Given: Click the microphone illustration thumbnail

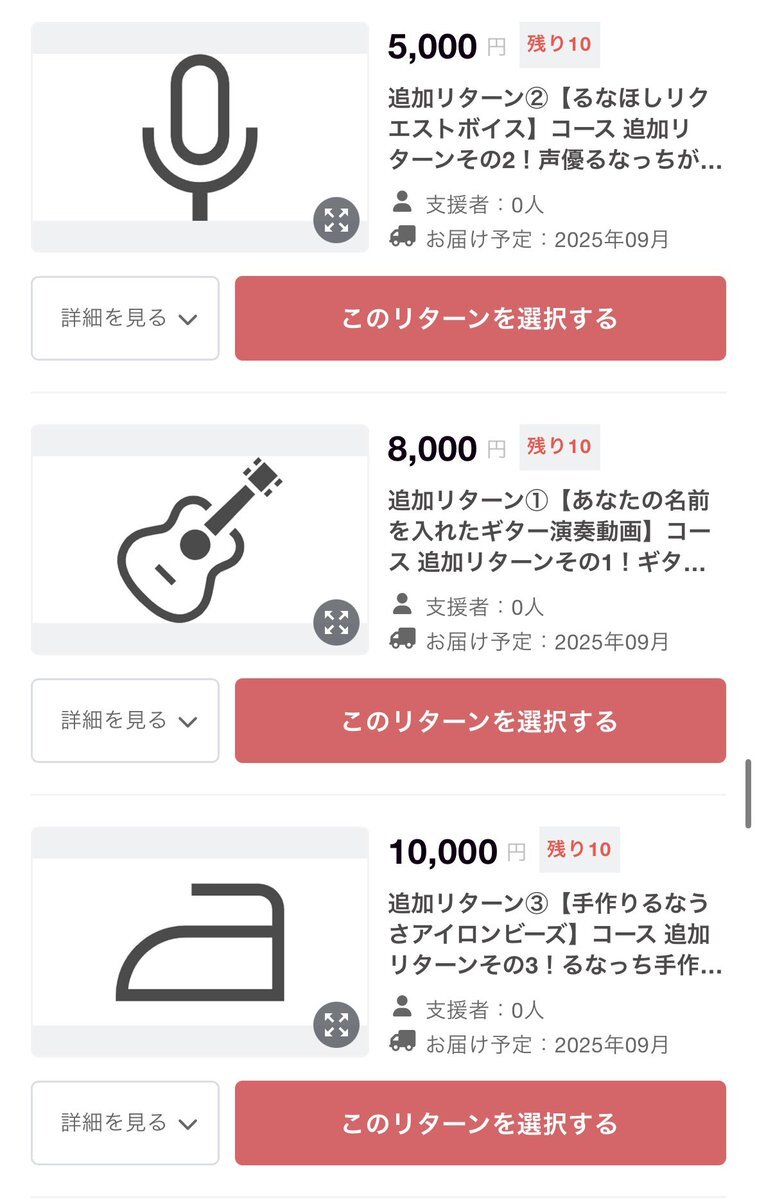Looking at the screenshot, I should coord(200,137).
